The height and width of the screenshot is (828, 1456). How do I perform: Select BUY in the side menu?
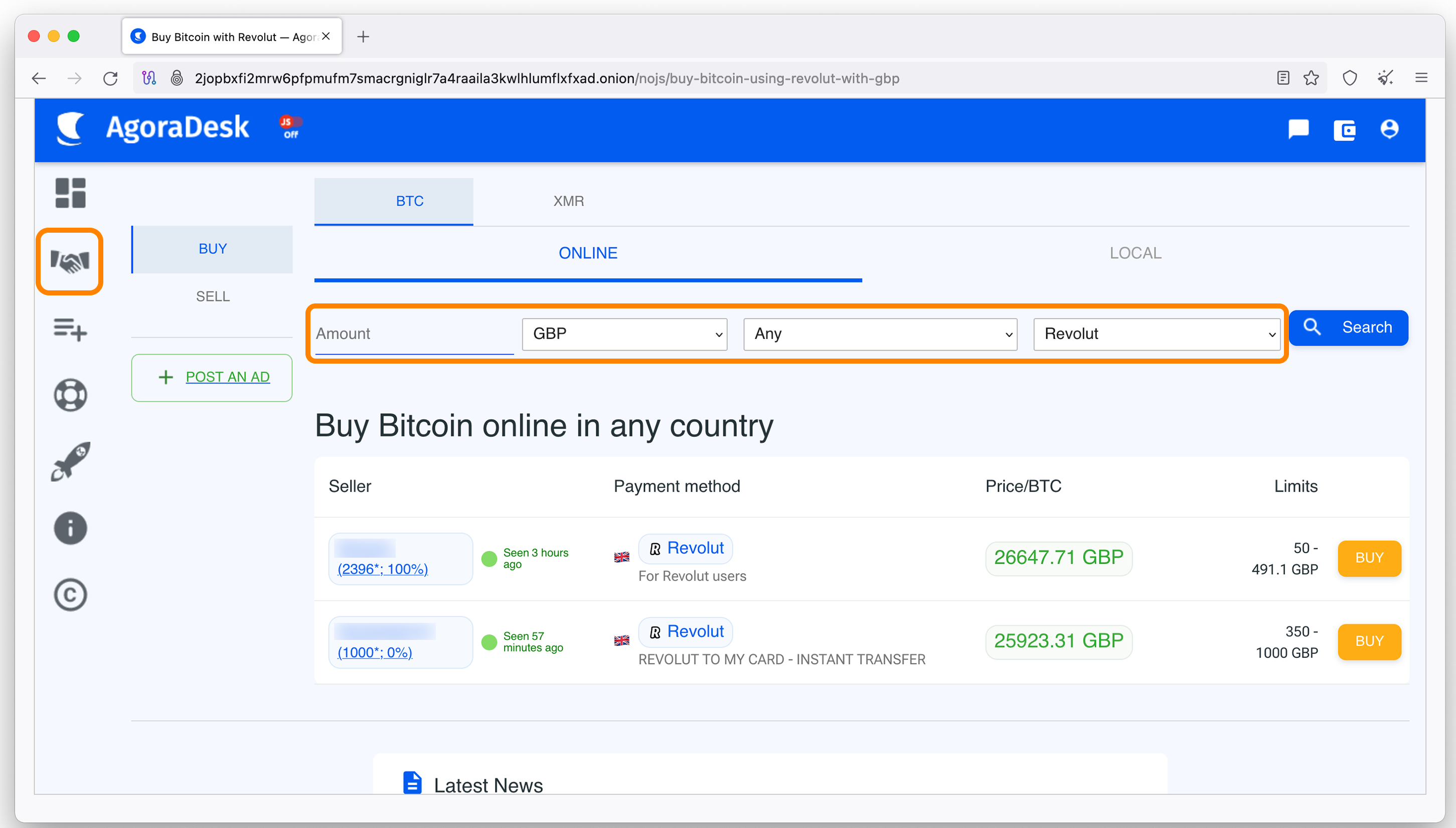pos(212,249)
